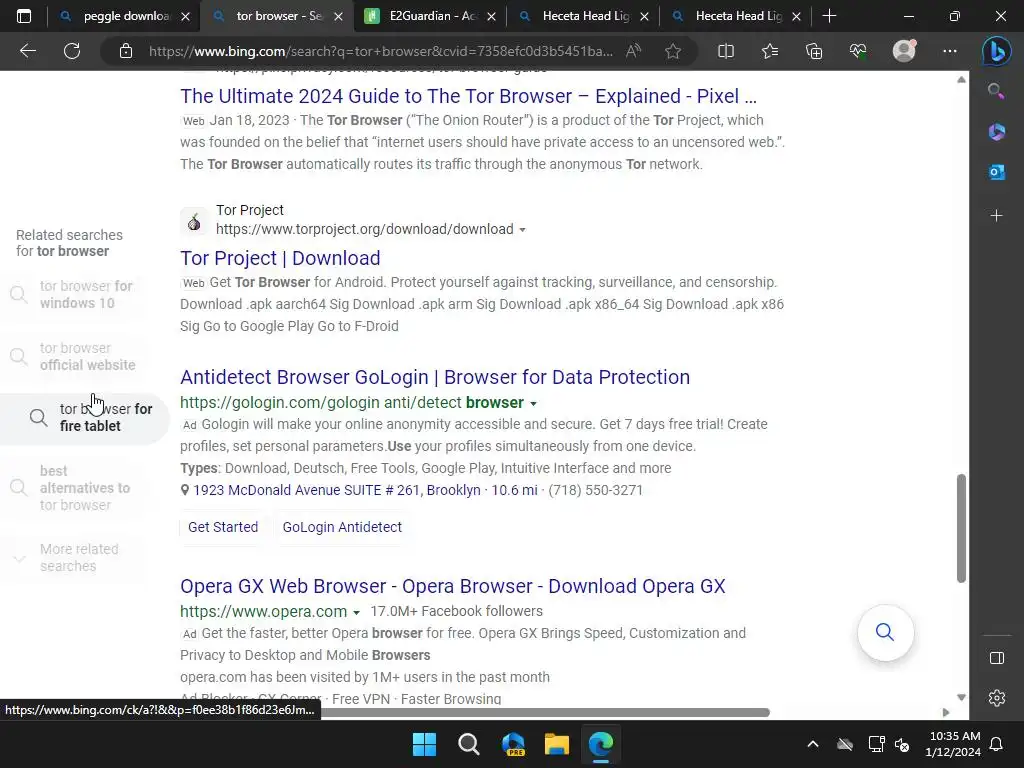Click the address bar URL field
Screen dimensions: 1024x768
(380, 51)
